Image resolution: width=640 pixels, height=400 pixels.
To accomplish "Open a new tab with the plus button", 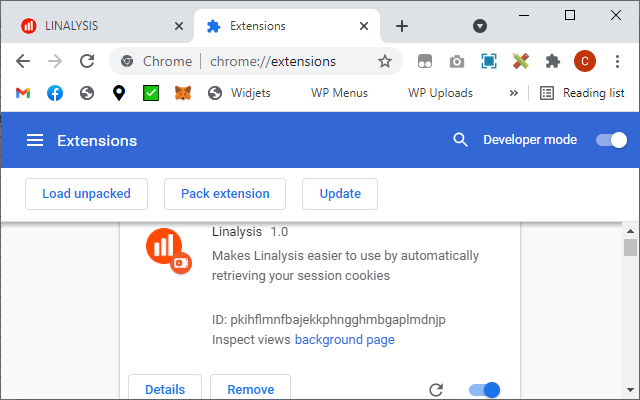I will click(402, 26).
